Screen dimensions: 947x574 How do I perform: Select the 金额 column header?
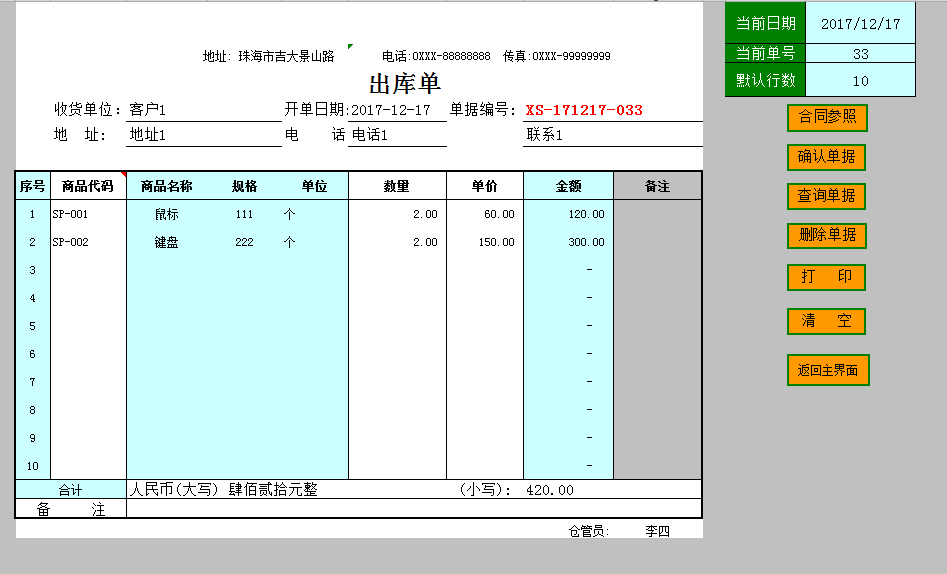[x=568, y=186]
